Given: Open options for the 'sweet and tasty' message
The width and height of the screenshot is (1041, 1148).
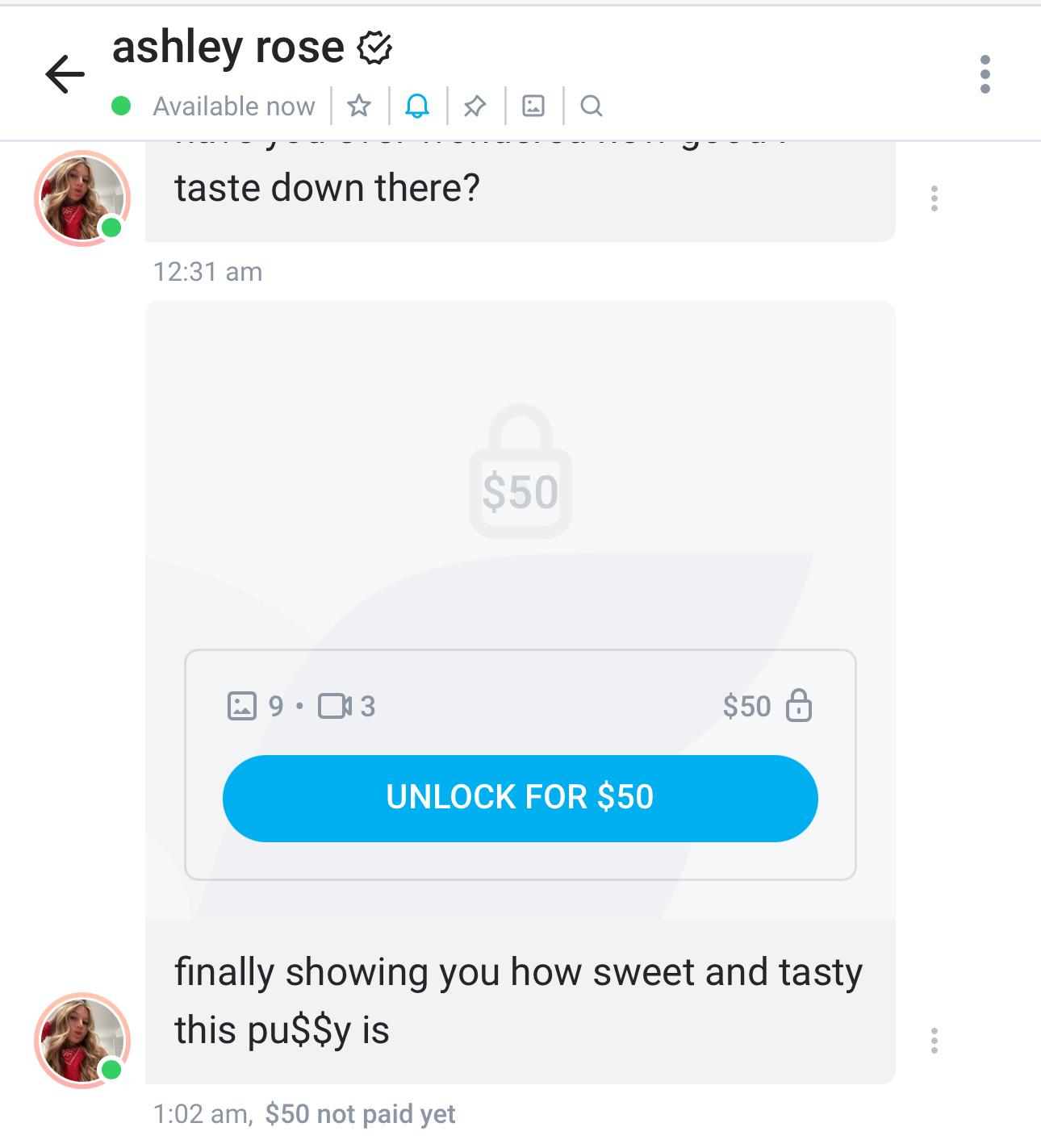Looking at the screenshot, I should pos(934,1041).
